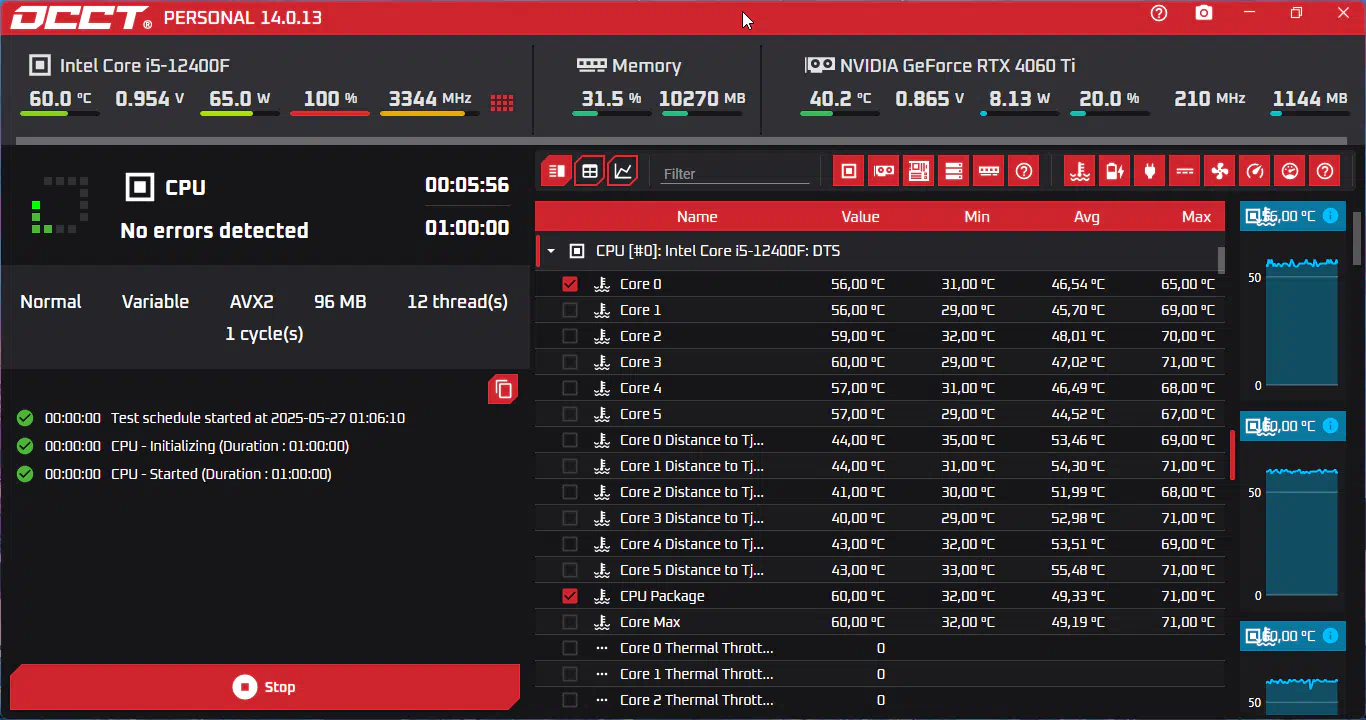This screenshot has width=1366, height=720.
Task: Stop the running CPU test
Action: coord(265,687)
